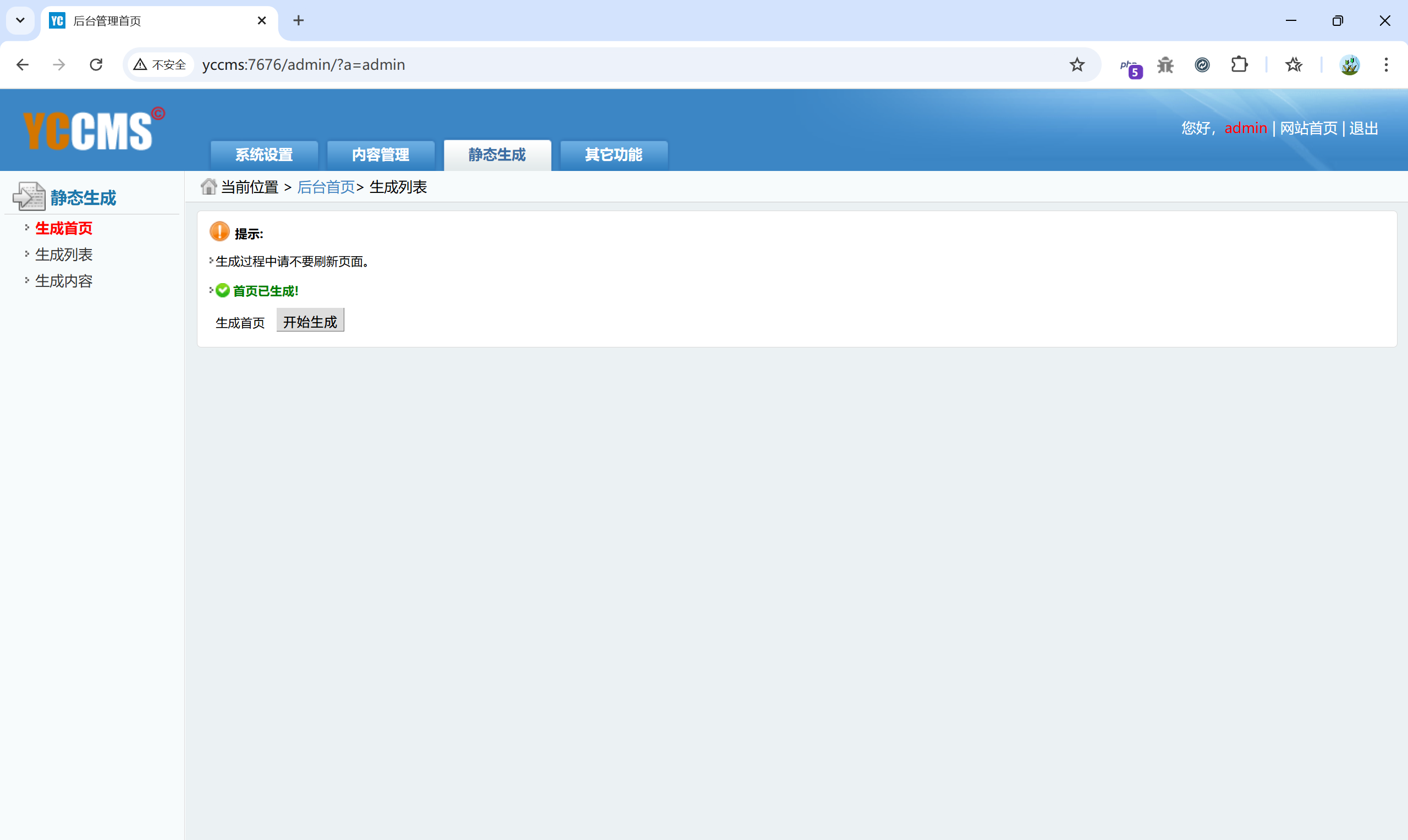This screenshot has height=840, width=1408.
Task: Open the tab search dropdown arrow
Action: 20,20
